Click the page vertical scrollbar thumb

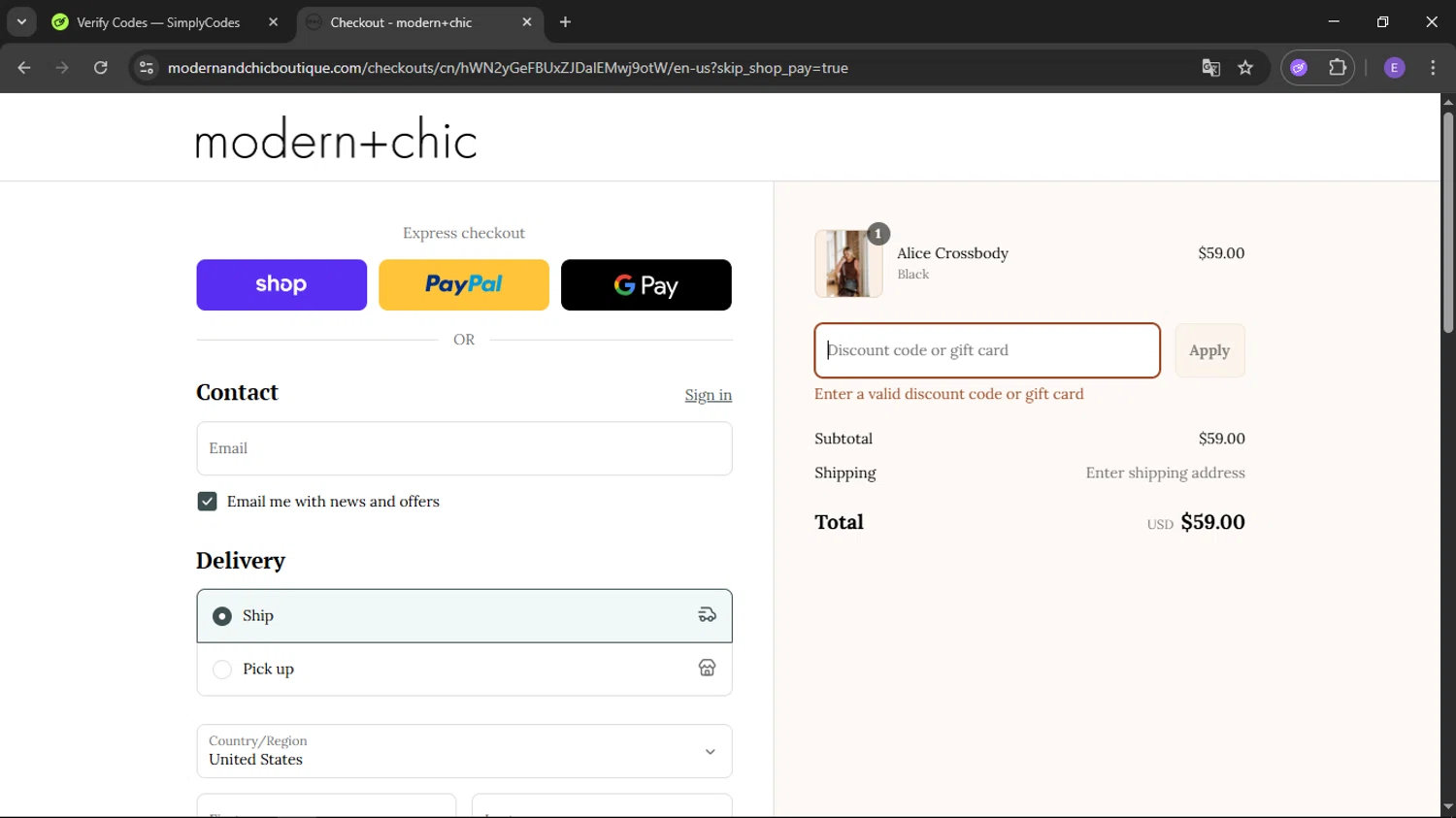(x=1448, y=223)
